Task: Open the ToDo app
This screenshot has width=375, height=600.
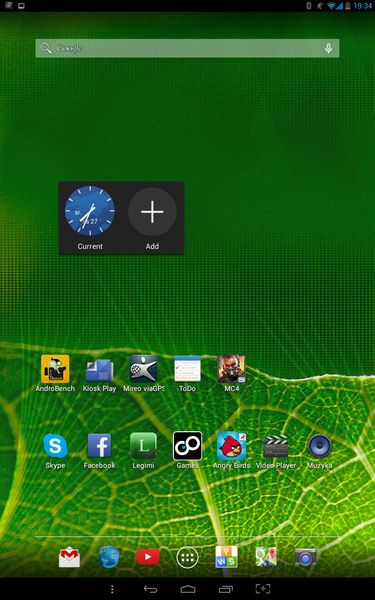Action: click(x=187, y=369)
